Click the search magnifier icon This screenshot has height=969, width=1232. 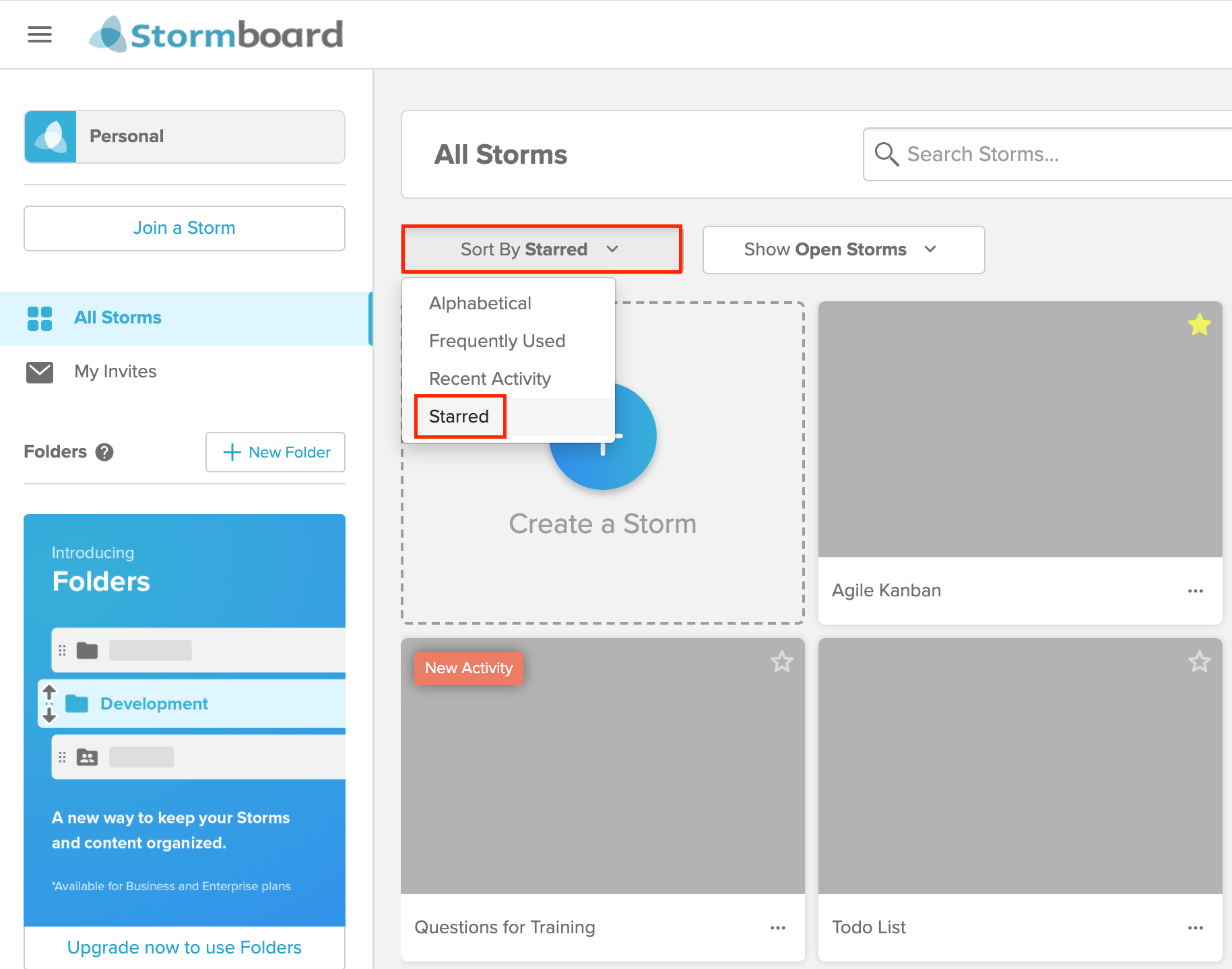click(886, 154)
